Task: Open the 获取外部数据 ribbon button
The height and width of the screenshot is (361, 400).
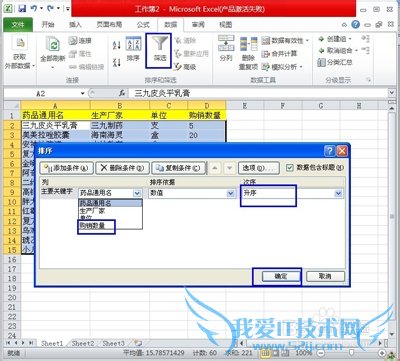Action: pyautogui.click(x=20, y=53)
